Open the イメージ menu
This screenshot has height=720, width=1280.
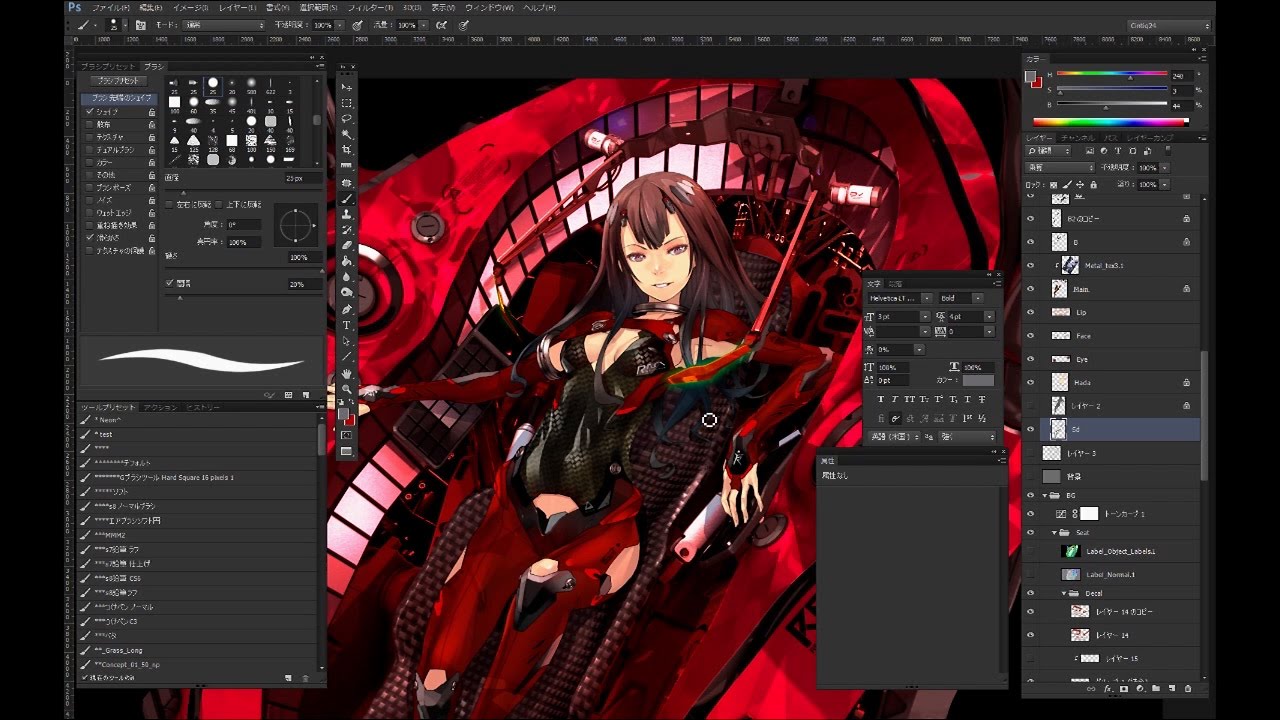(x=193, y=8)
